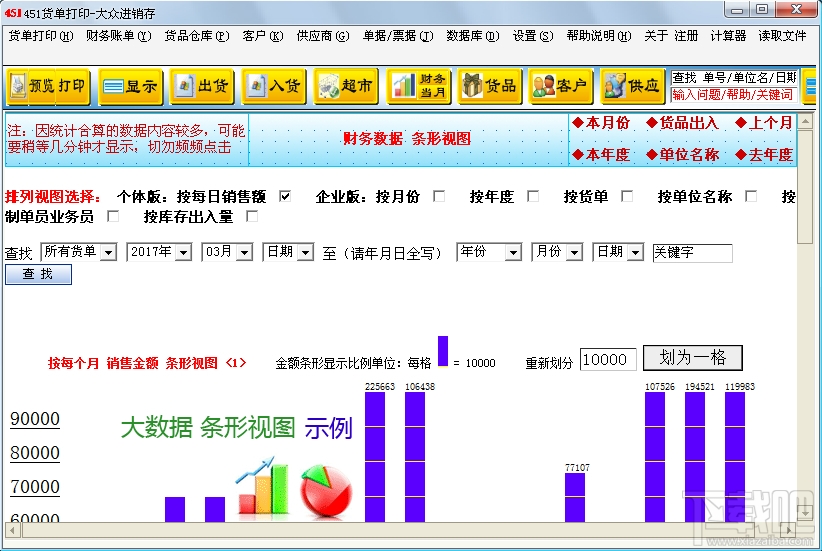The width and height of the screenshot is (822, 551).
Task: Launch the 超市 supermarket icon
Action: point(345,86)
